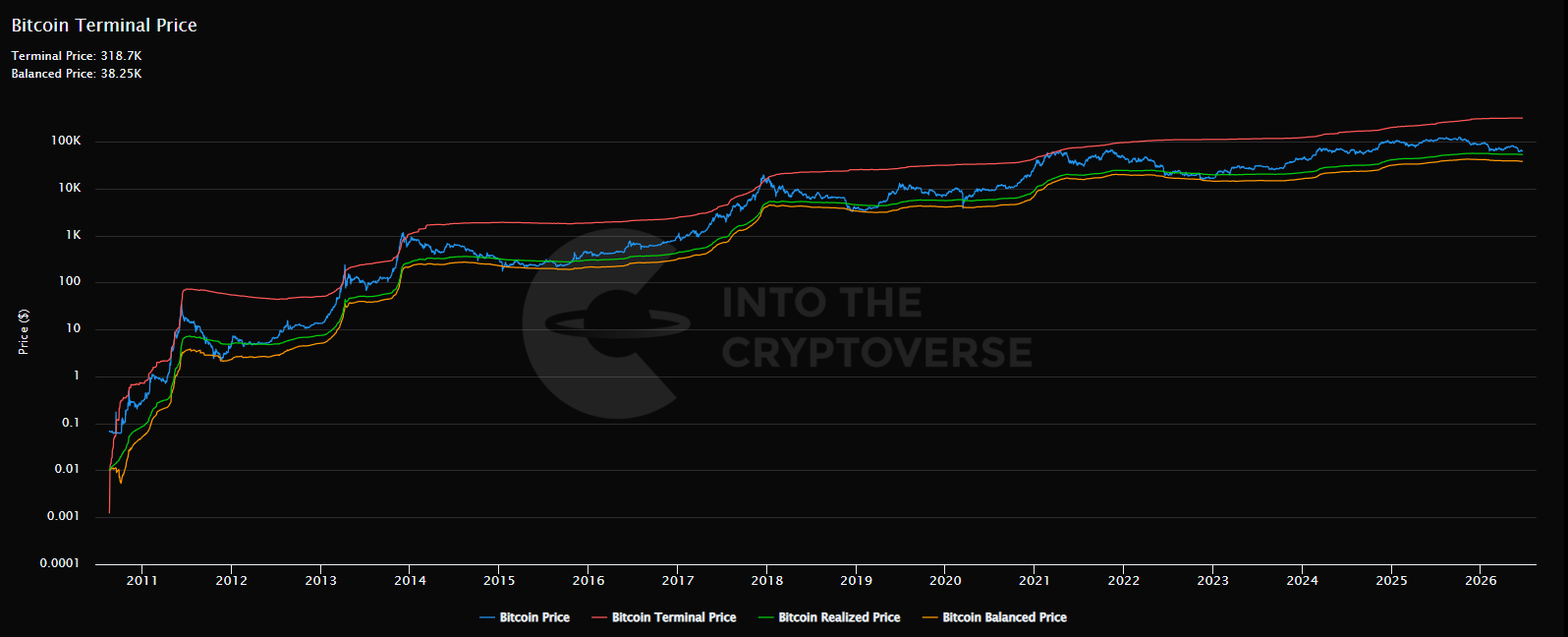Click the 2019 x-axis label
Screen dimensions: 1568x637
pos(856,581)
